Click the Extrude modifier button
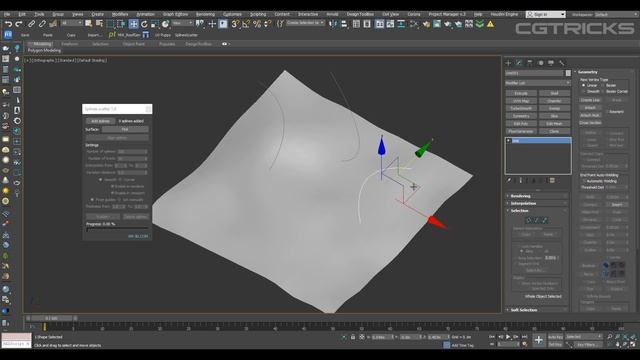This screenshot has width=640, height=360. tap(521, 93)
